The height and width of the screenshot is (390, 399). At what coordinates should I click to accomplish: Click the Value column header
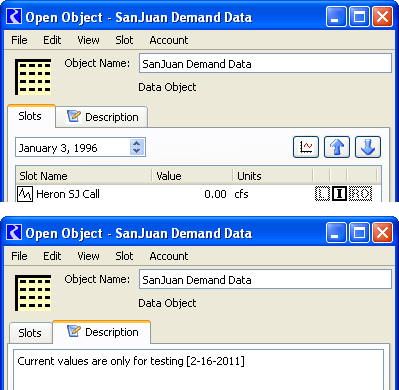coord(192,176)
